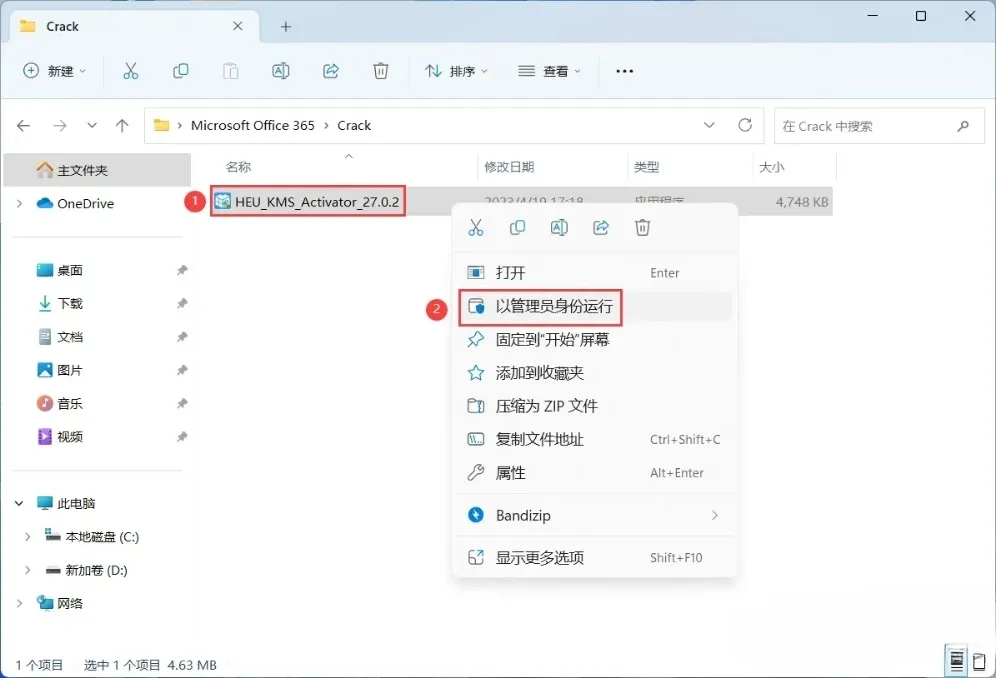Choose 显示更多选项 menu item
This screenshot has width=996, height=678.
(x=595, y=558)
